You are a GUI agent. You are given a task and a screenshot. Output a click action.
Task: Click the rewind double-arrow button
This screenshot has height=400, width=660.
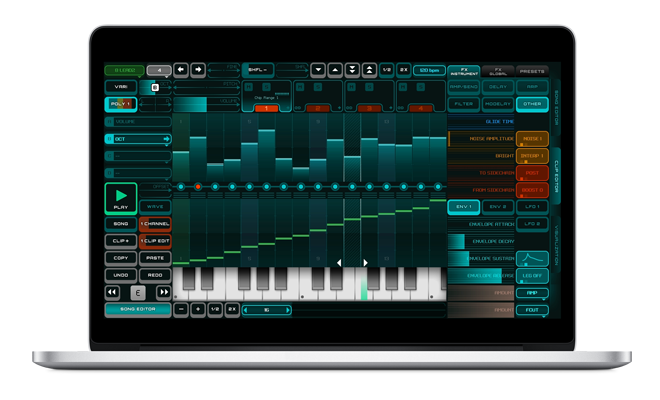tap(112, 292)
